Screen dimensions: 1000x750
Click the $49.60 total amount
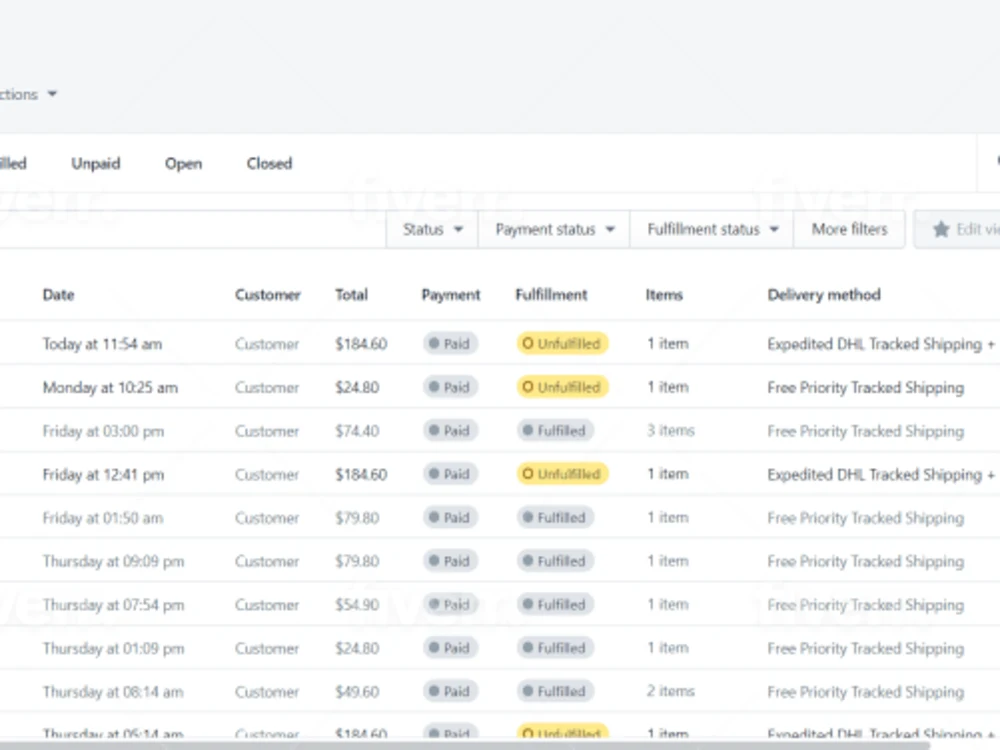point(357,692)
